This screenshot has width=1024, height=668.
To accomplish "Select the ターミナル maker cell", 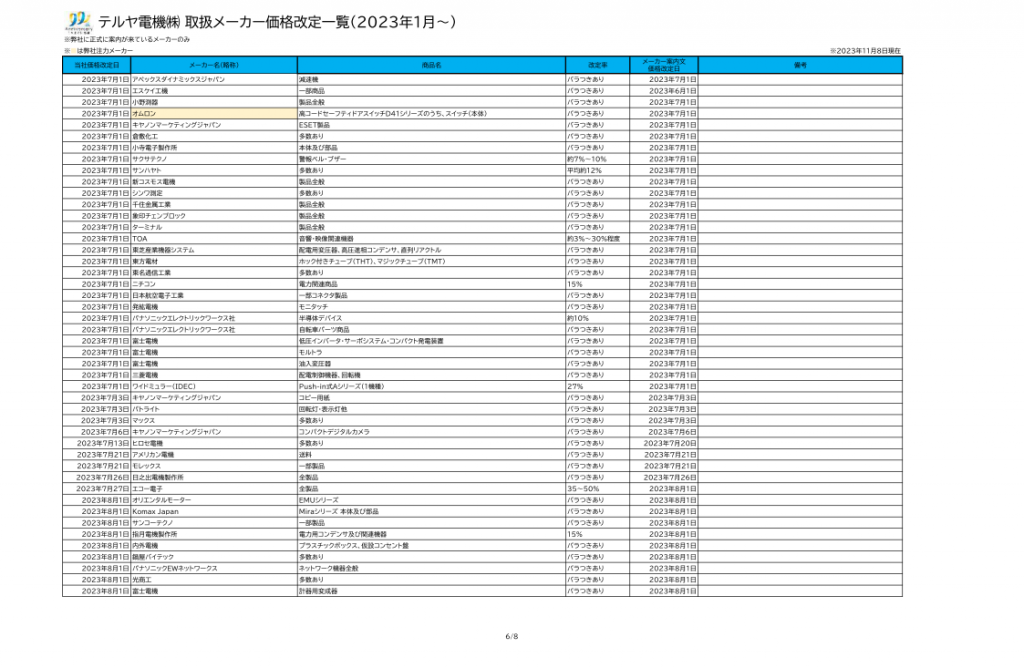I will click(x=214, y=227).
